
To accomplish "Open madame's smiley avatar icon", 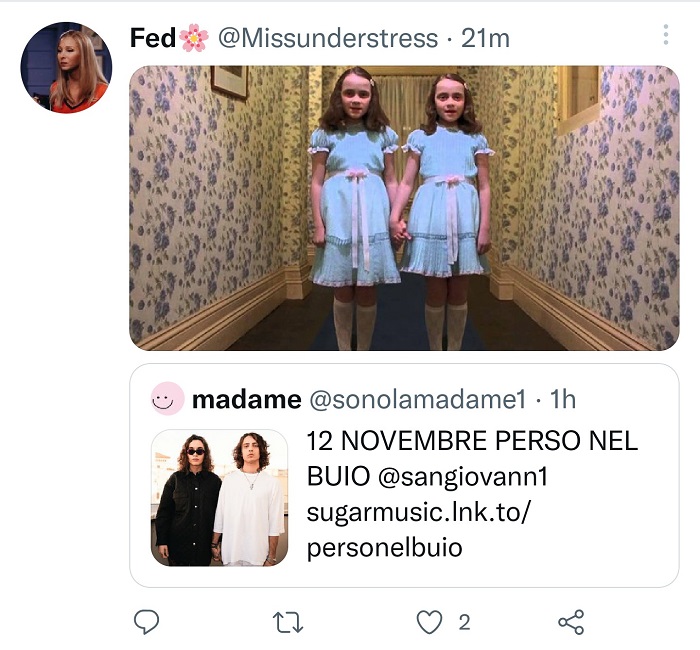I will click(x=167, y=399).
